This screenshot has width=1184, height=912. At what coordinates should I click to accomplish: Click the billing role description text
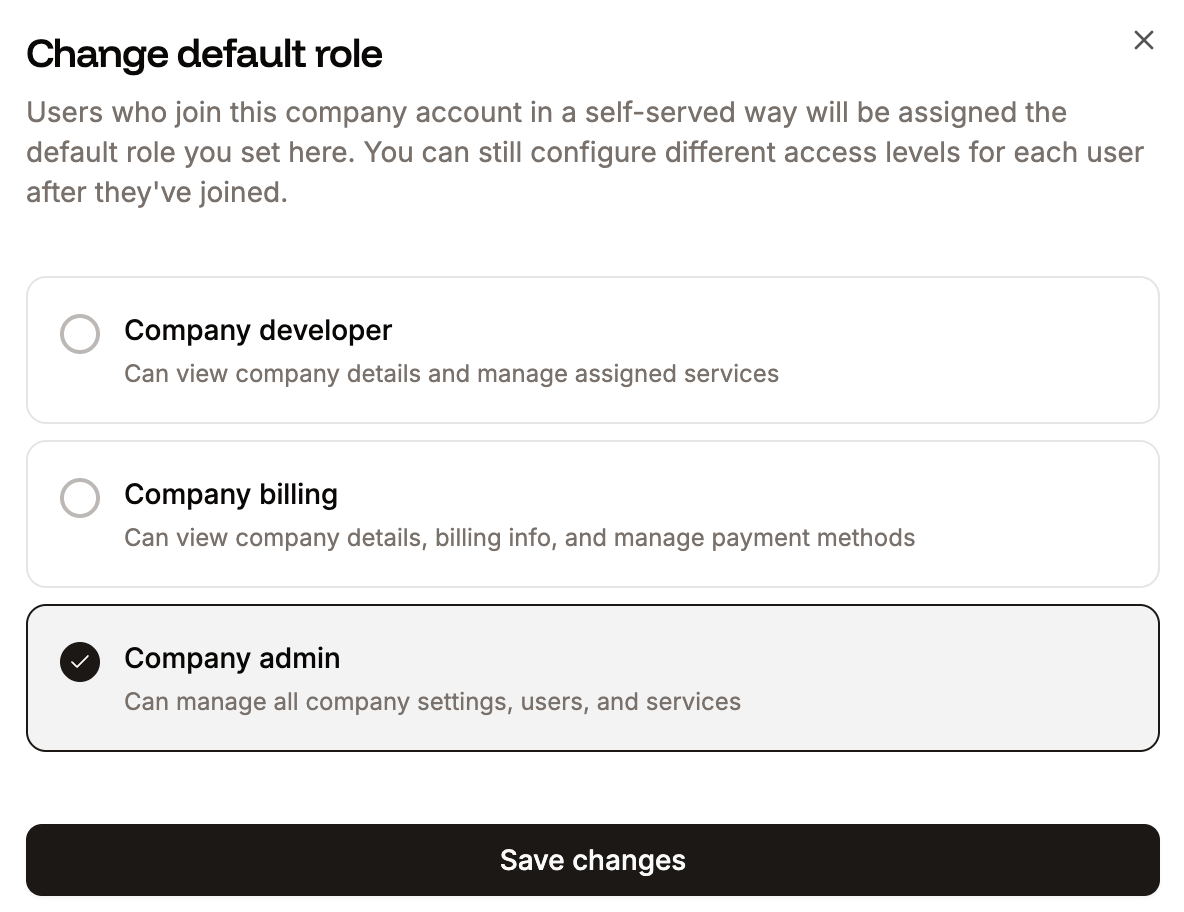click(x=519, y=537)
